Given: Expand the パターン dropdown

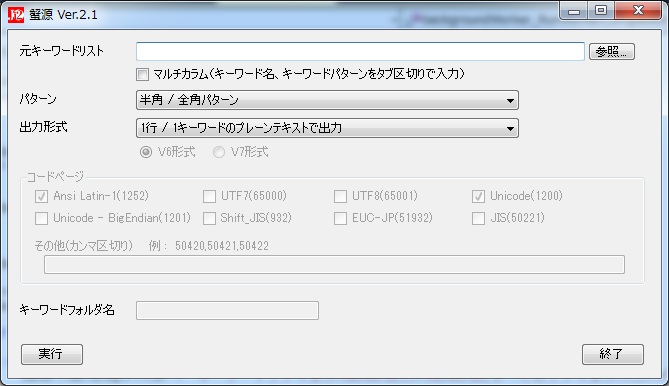Looking at the screenshot, I should pyautogui.click(x=327, y=100).
